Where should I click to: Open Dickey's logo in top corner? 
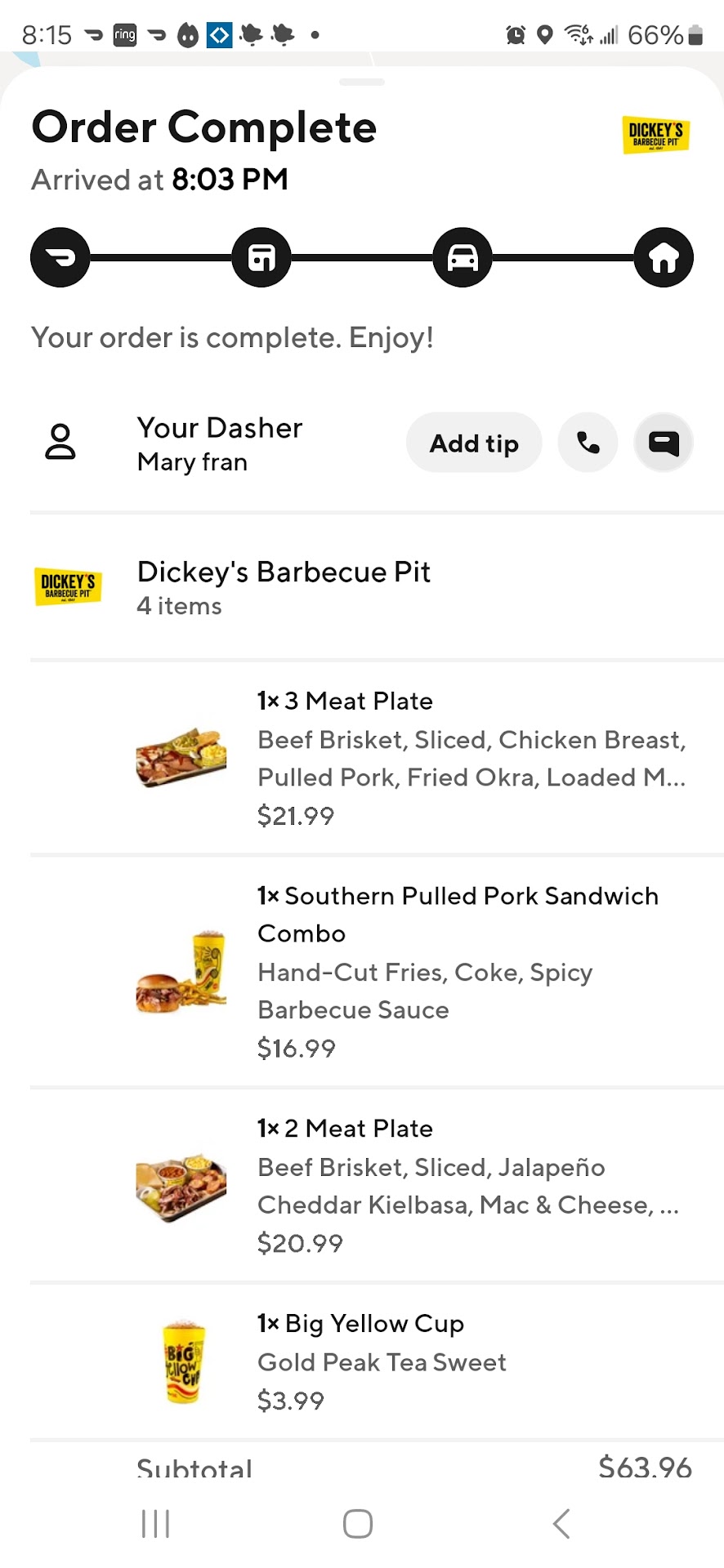point(656,135)
